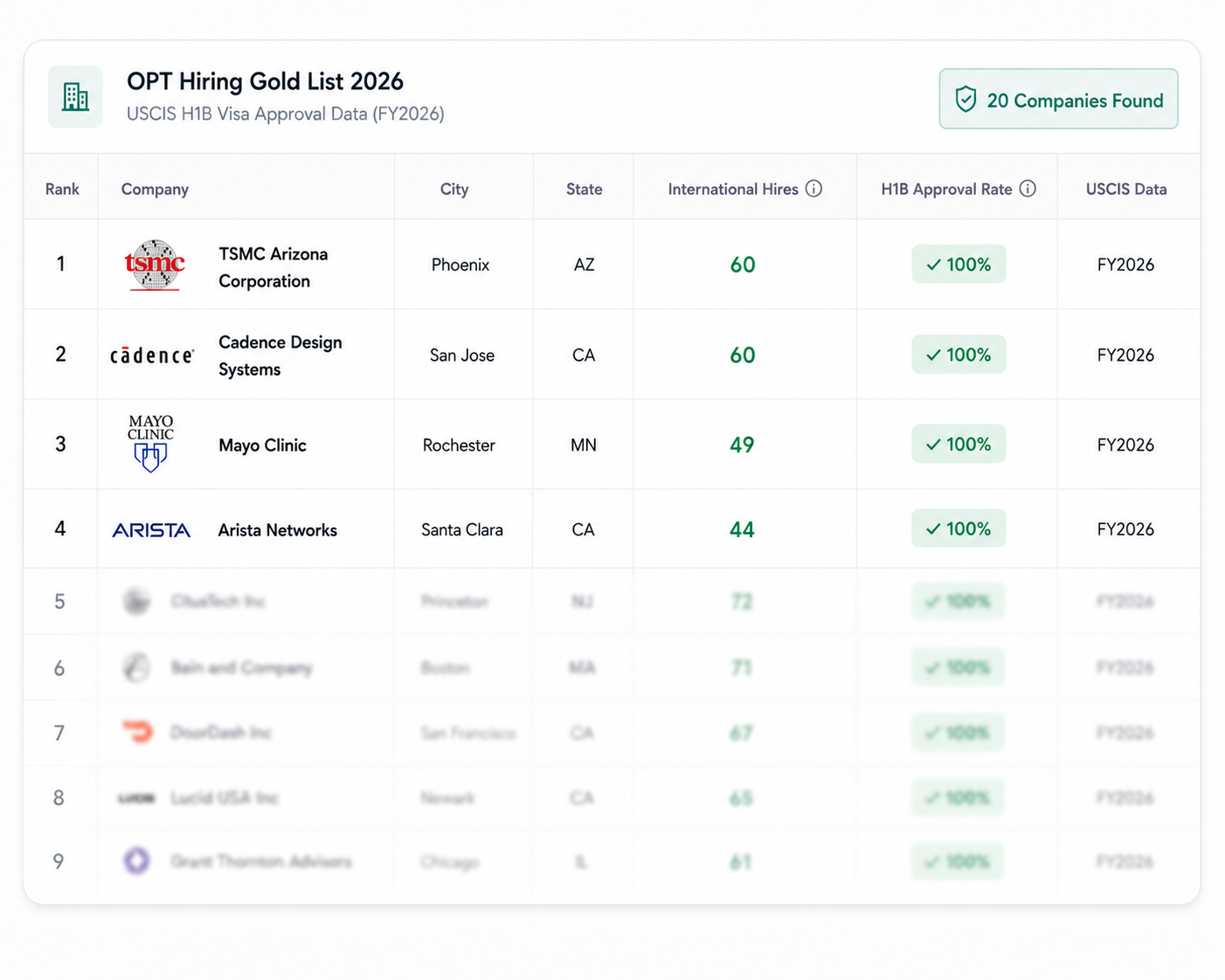Click the 100% approval badge for Mayo Clinic

point(959,444)
